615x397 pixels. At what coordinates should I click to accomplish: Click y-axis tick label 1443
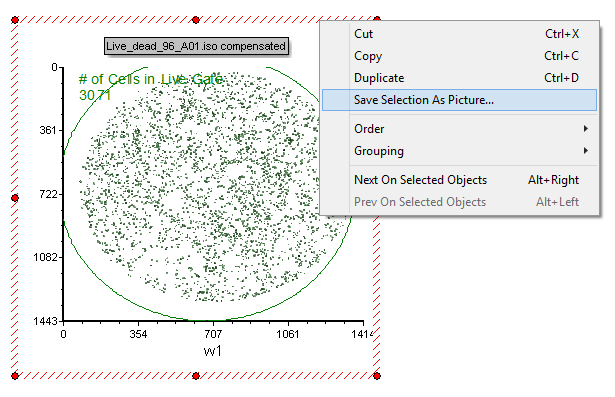[x=45, y=321]
